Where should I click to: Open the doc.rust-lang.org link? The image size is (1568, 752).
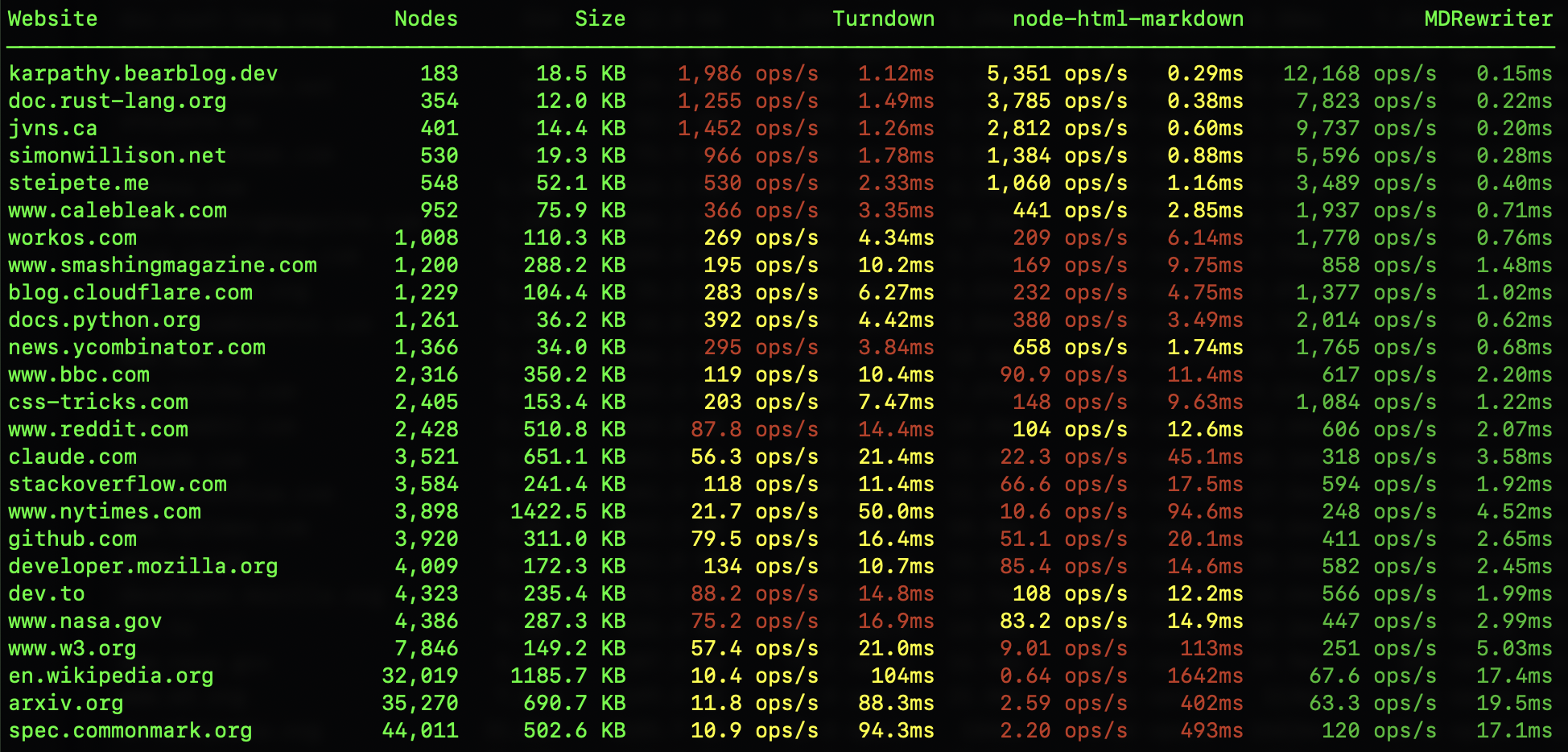117,101
